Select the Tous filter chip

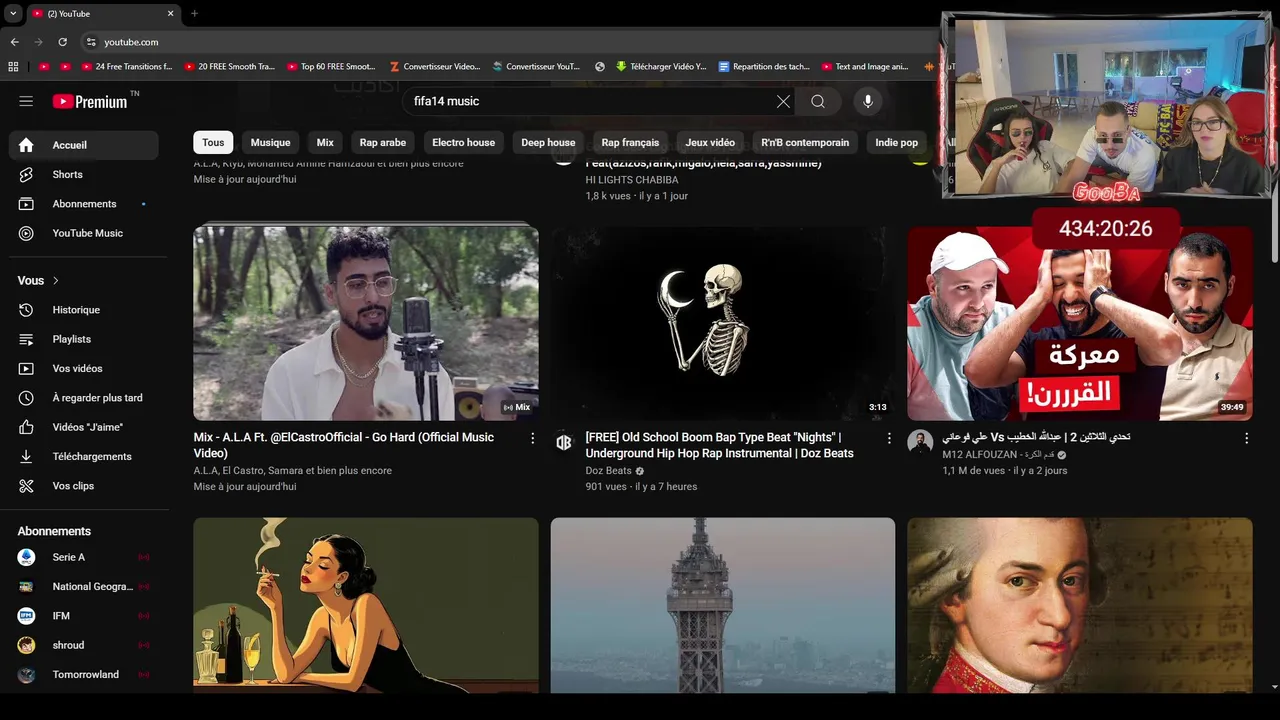coord(213,142)
